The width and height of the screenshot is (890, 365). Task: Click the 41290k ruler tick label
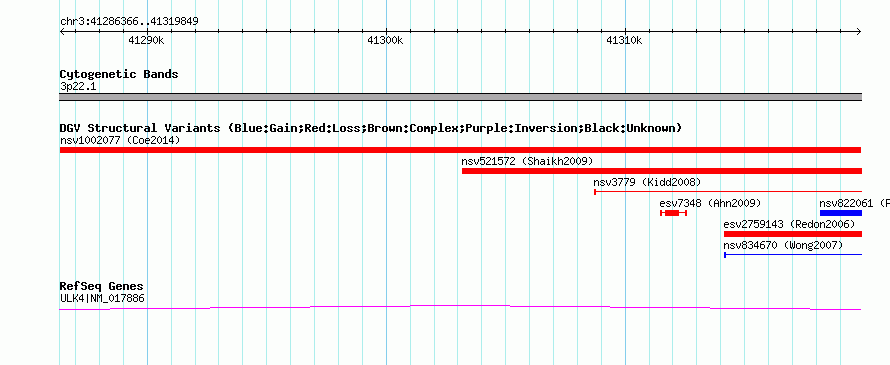coord(146,40)
